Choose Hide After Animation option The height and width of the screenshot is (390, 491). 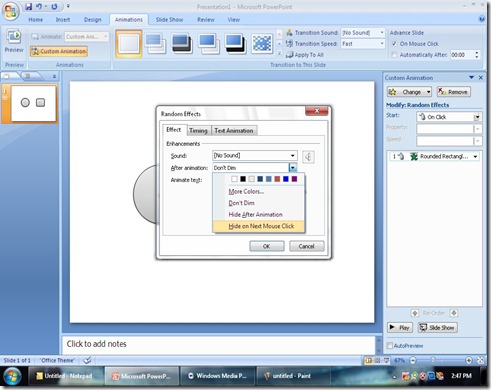click(255, 215)
